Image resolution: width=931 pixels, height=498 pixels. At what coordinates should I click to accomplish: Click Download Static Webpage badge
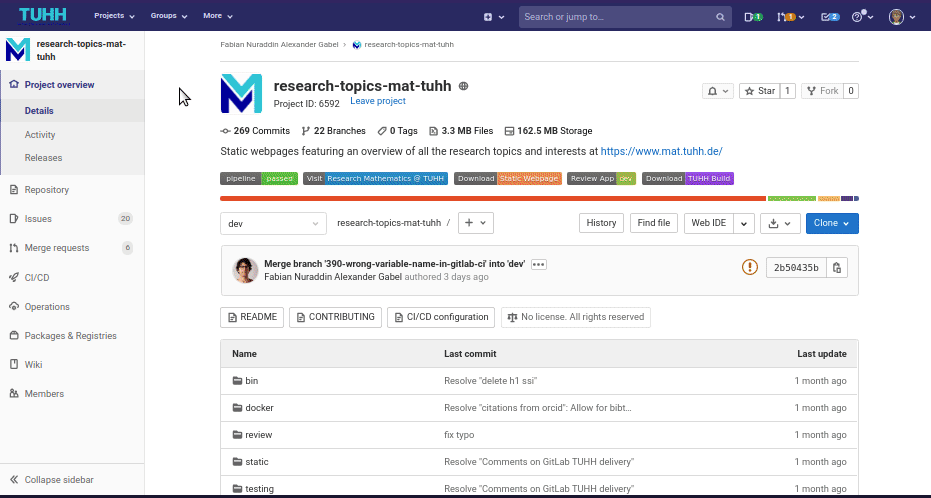(508, 179)
